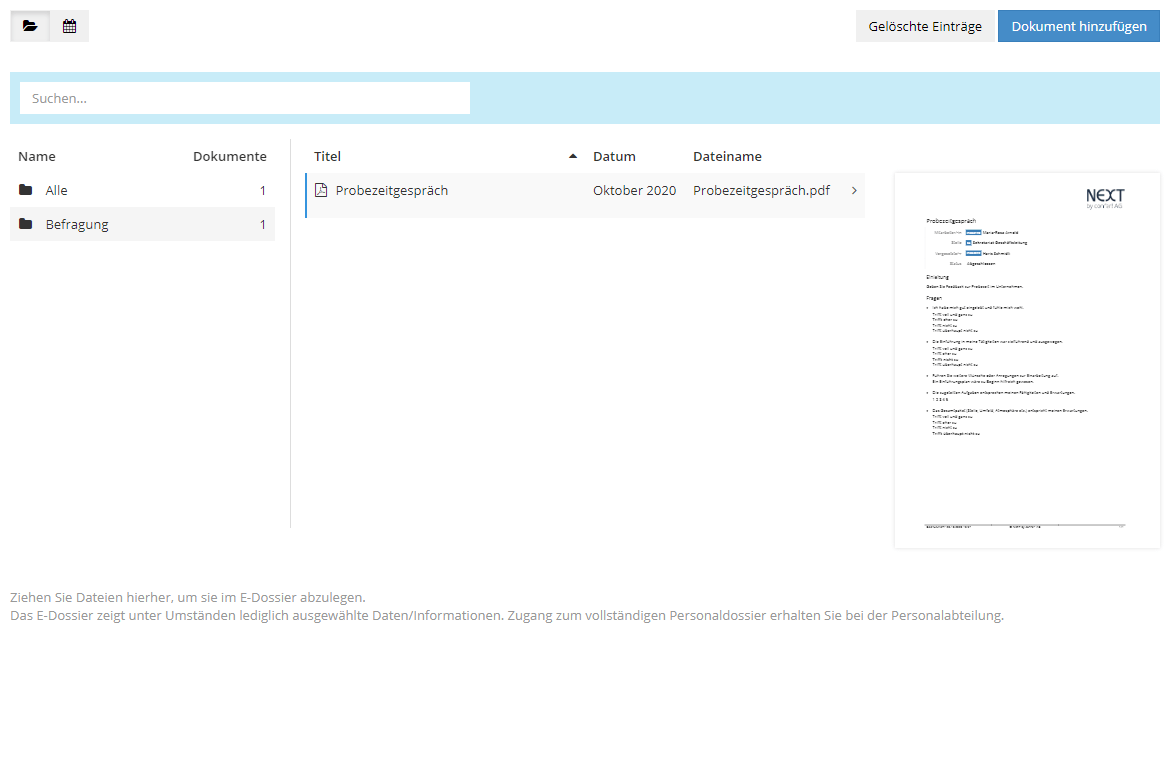Sort documents by the Dateiname column header
The width and height of the screenshot is (1170, 780).
pyautogui.click(x=727, y=156)
